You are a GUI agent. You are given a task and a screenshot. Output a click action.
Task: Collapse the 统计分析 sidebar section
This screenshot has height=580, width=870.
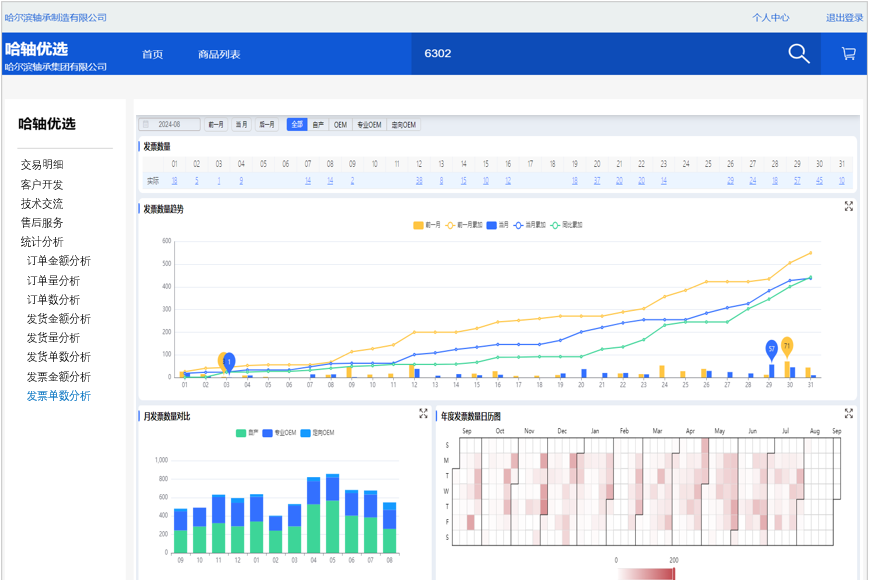click(x=42, y=242)
